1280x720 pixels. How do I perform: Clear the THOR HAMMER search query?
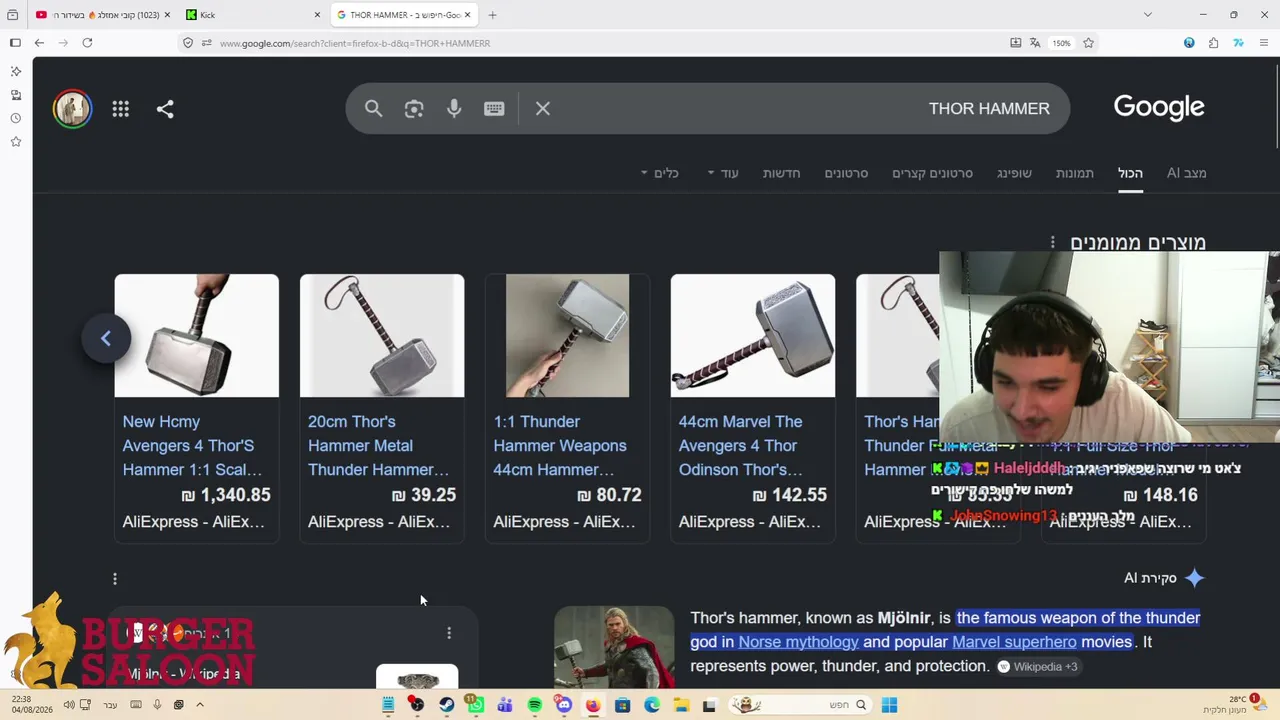tap(543, 108)
